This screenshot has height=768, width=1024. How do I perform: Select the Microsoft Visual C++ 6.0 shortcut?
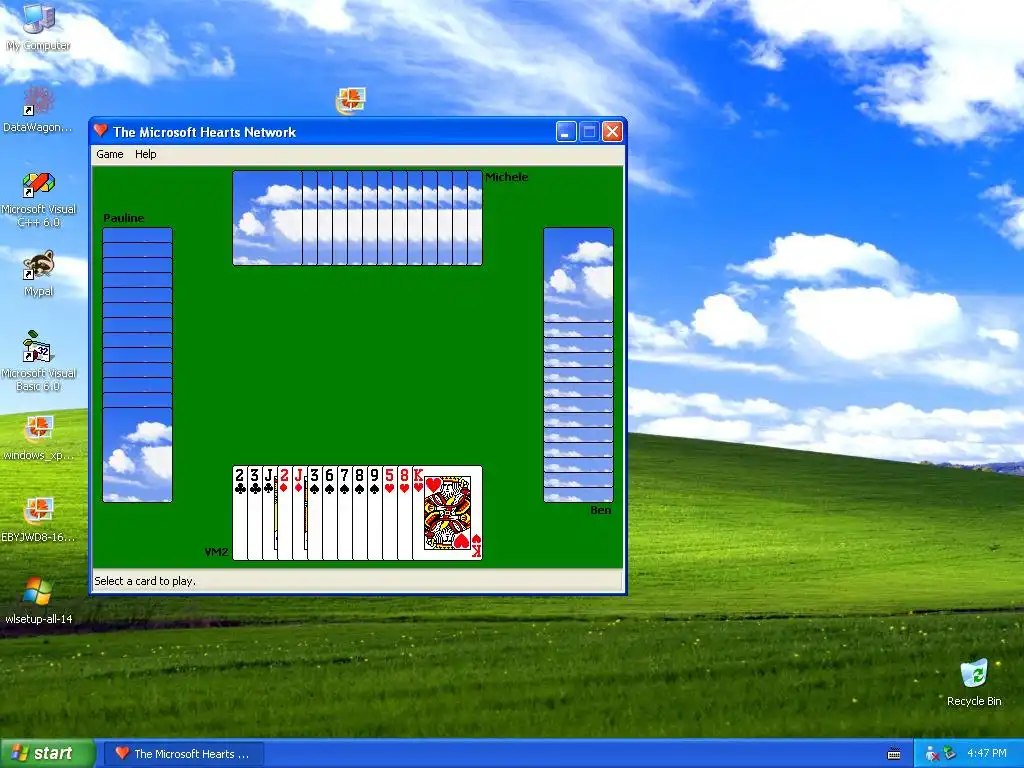point(39,199)
